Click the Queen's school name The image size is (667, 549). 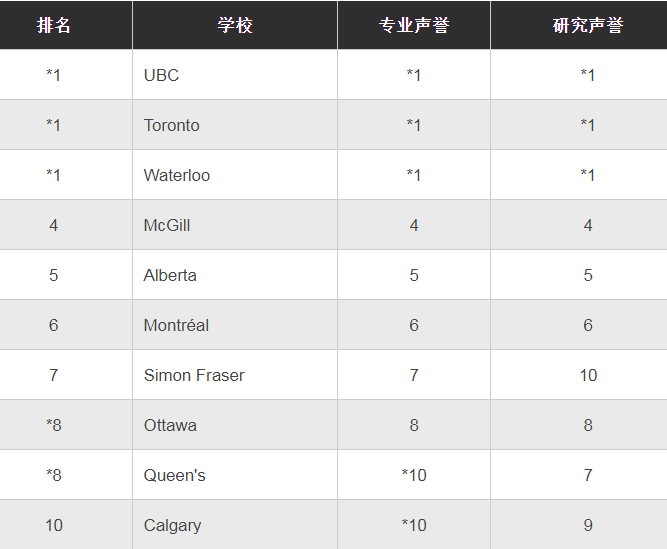click(x=174, y=475)
